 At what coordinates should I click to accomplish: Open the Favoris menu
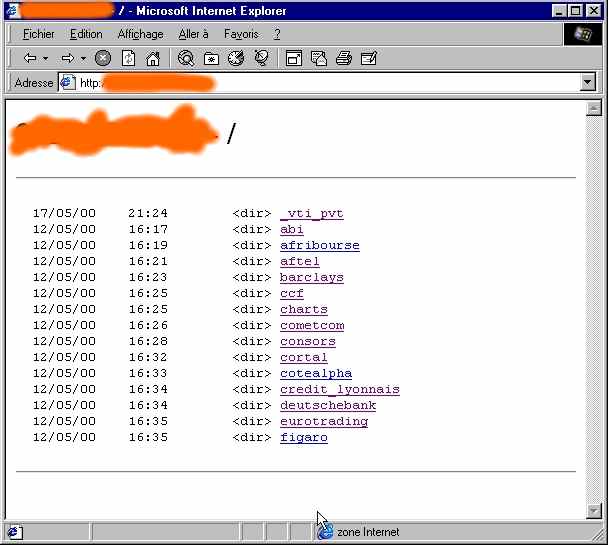(x=241, y=34)
